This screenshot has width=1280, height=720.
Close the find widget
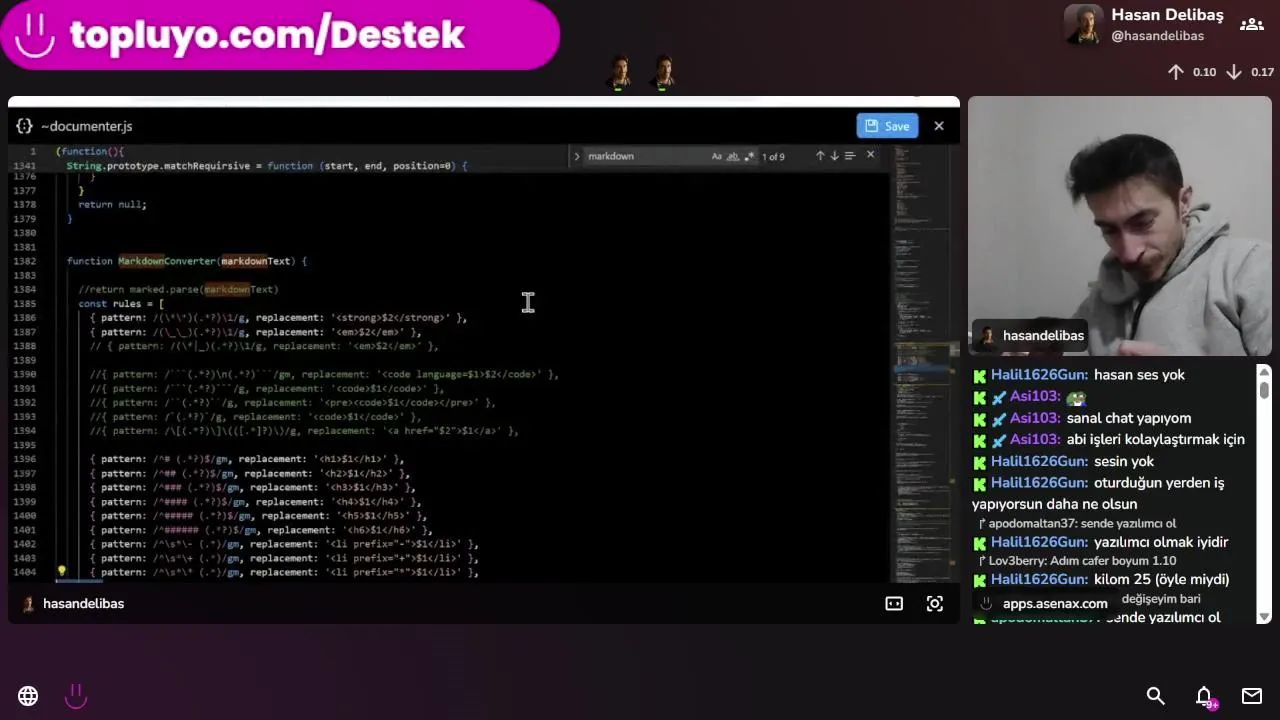[x=870, y=155]
